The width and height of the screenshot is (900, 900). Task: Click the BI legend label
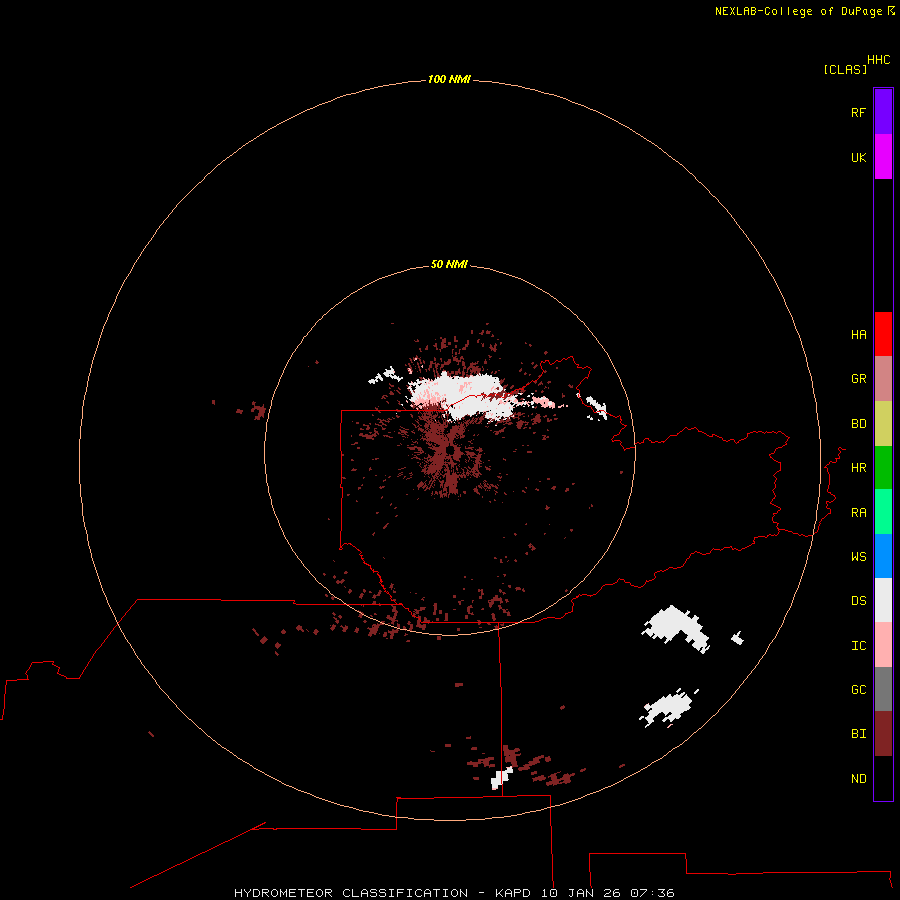click(x=858, y=734)
